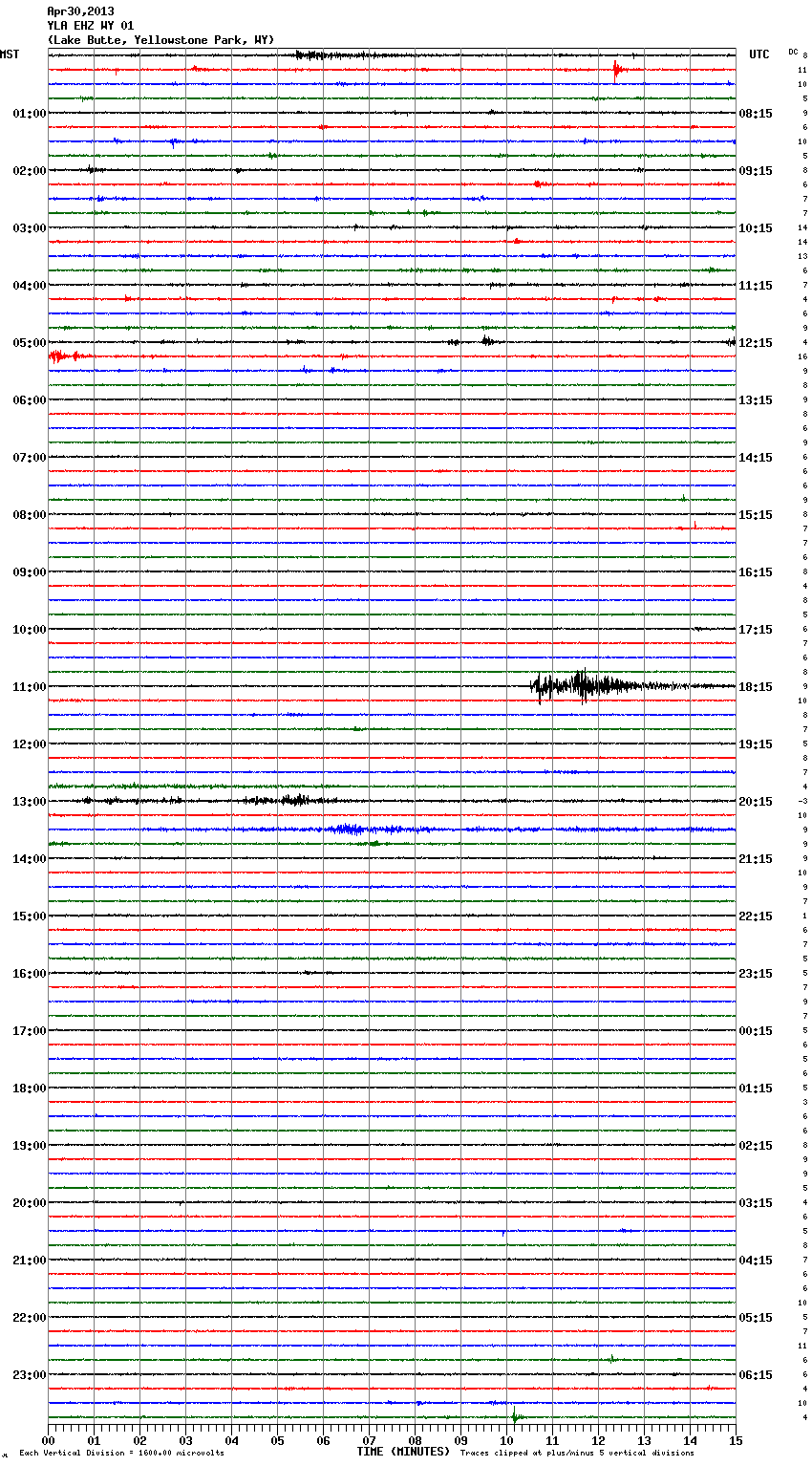Click the date label Apr30,2013
This screenshot has width=812, height=1466.
tap(80, 11)
